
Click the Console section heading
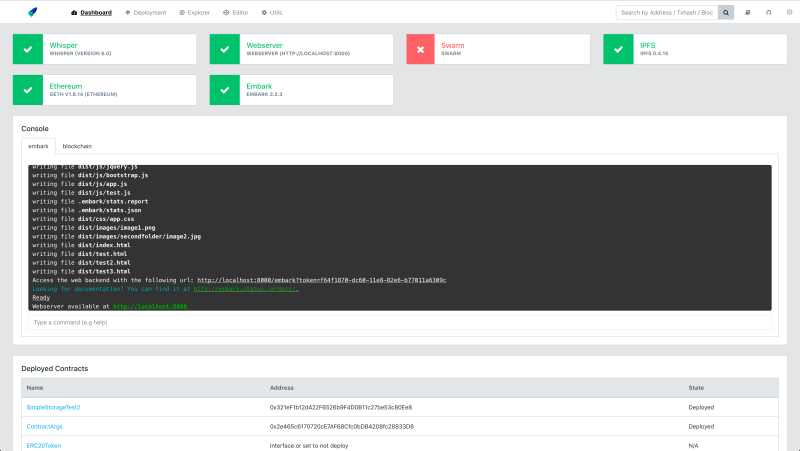tap(35, 129)
